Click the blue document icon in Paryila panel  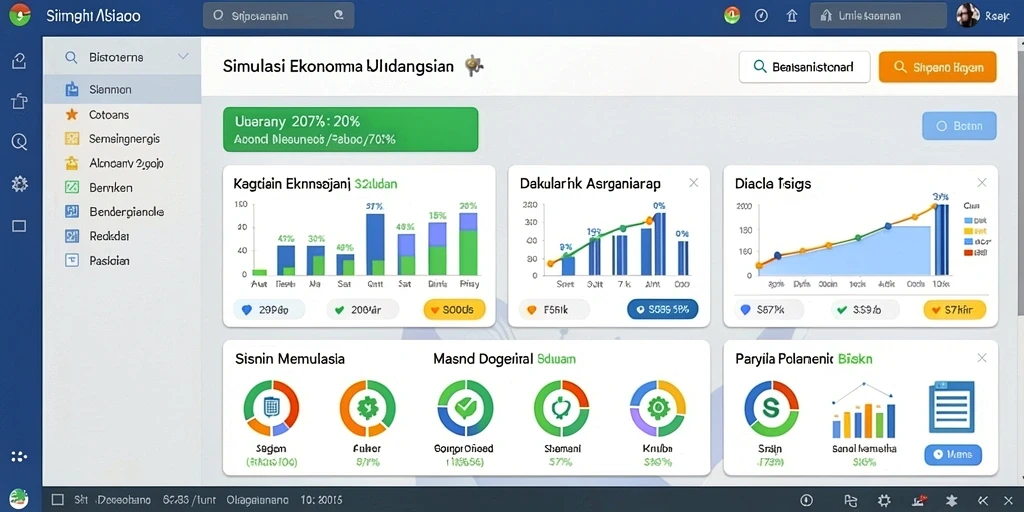[952, 408]
